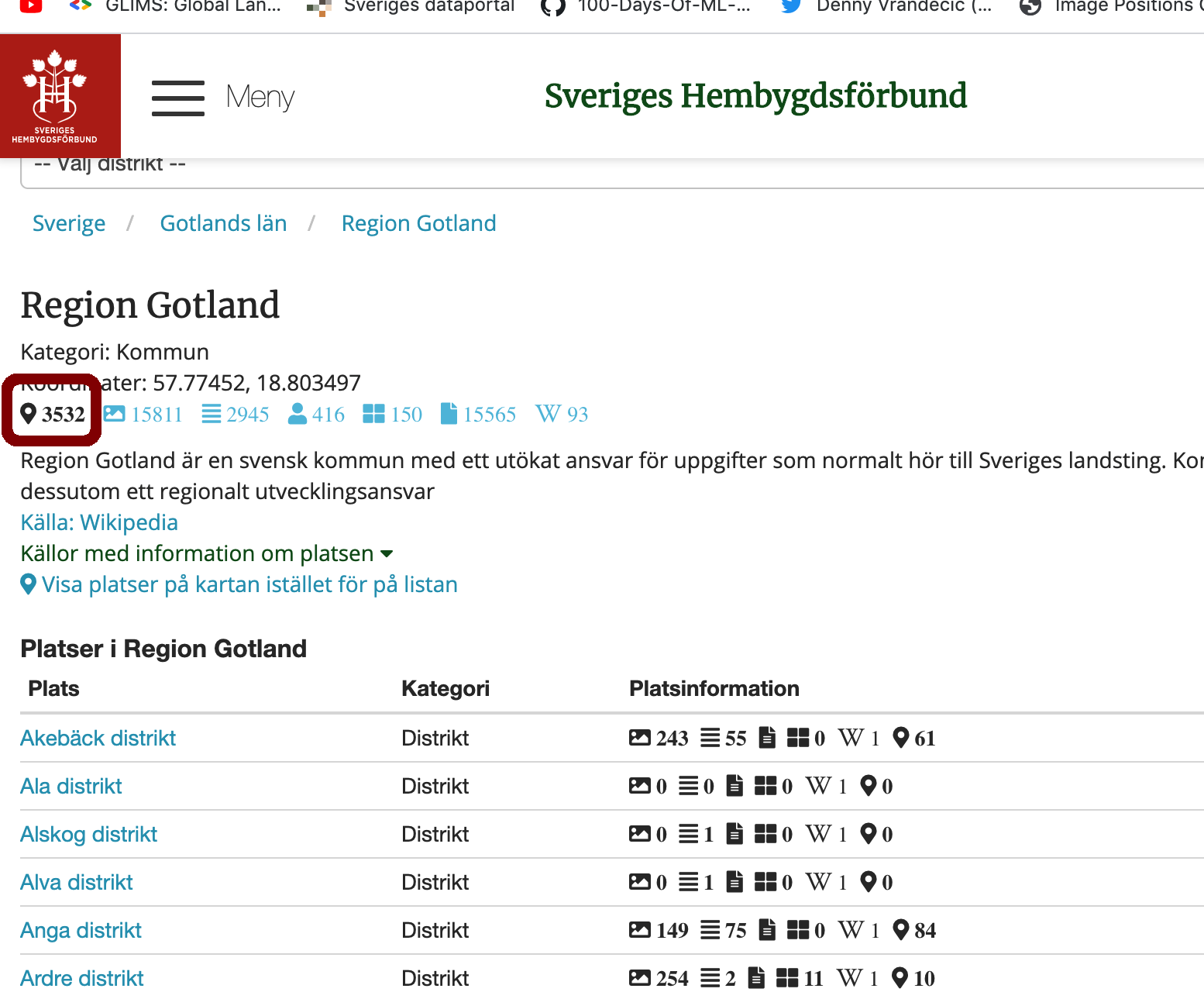1204x992 pixels.
Task: Click the Wikipedia W icon in Ala distrikt row
Action: [818, 786]
